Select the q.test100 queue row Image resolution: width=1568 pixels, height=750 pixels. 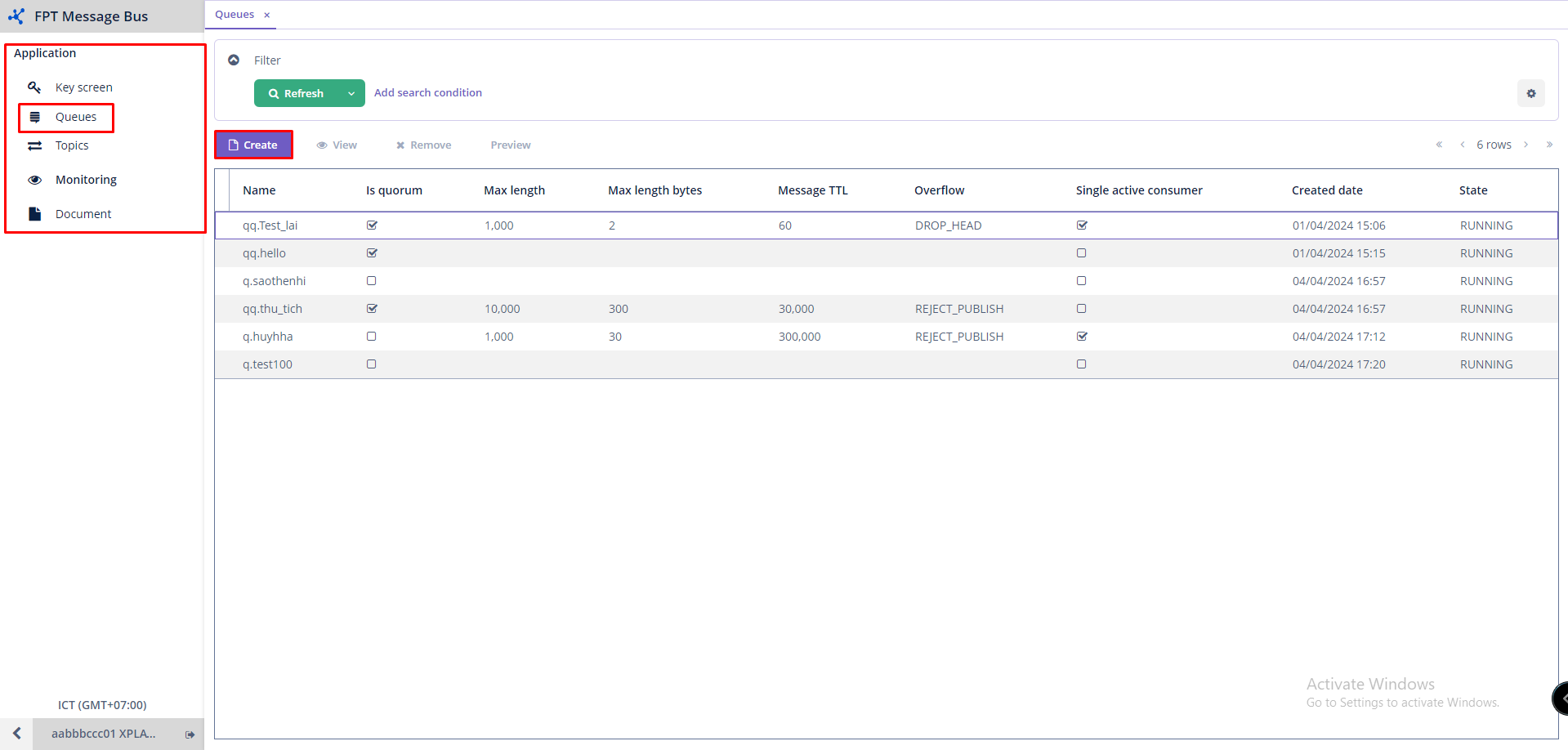click(x=267, y=364)
